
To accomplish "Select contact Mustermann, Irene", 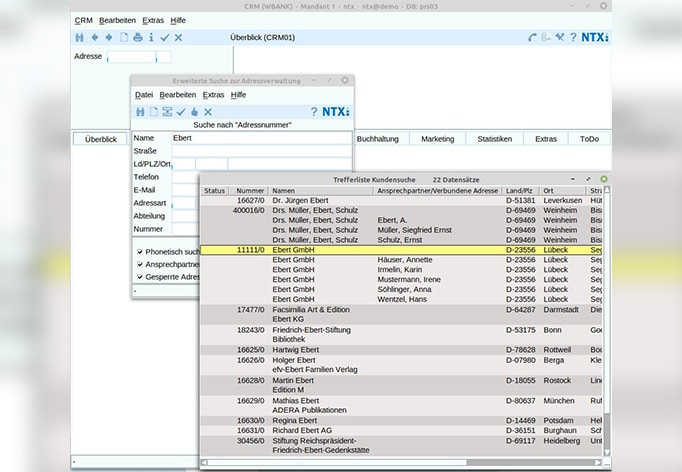I will pos(409,279).
